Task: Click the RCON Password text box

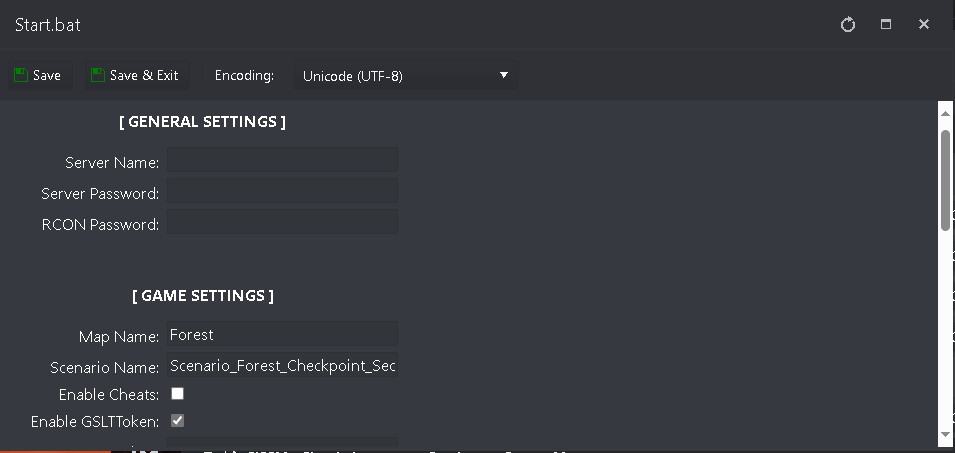Action: (x=283, y=222)
